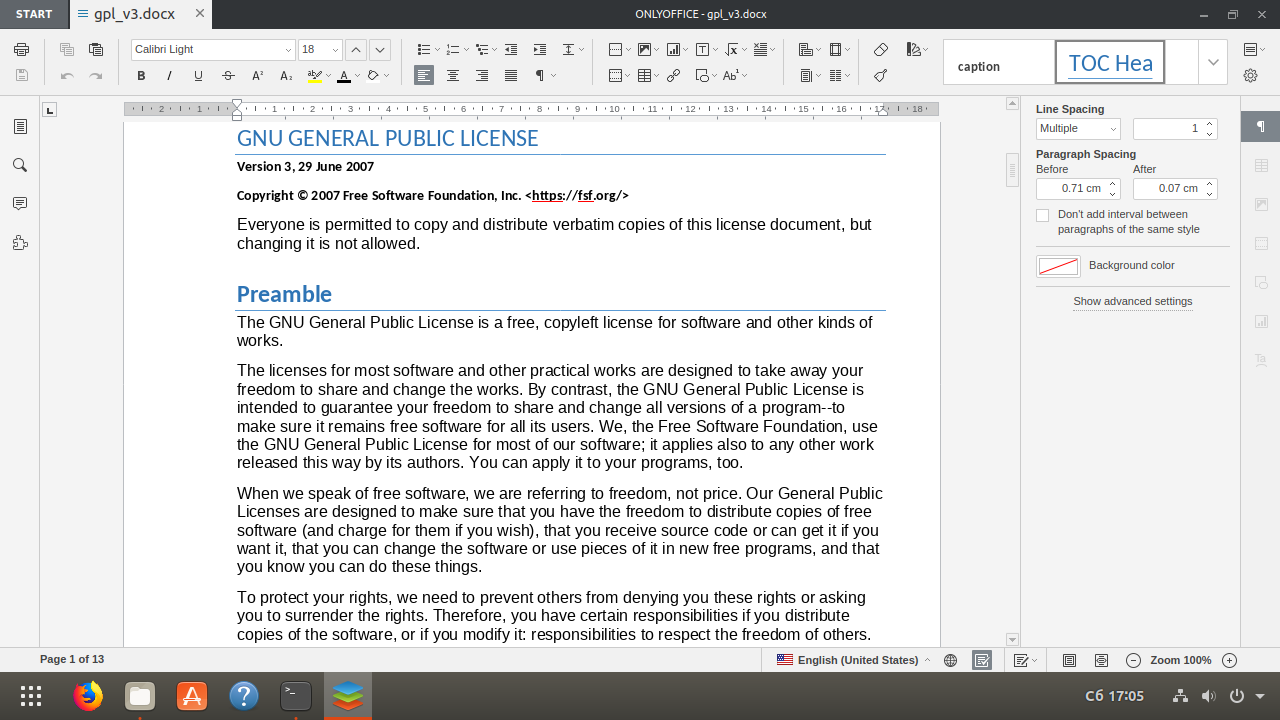Click the Print icon in the toolbar
Screen dimensions: 1280x720
pyautogui.click(x=22, y=49)
